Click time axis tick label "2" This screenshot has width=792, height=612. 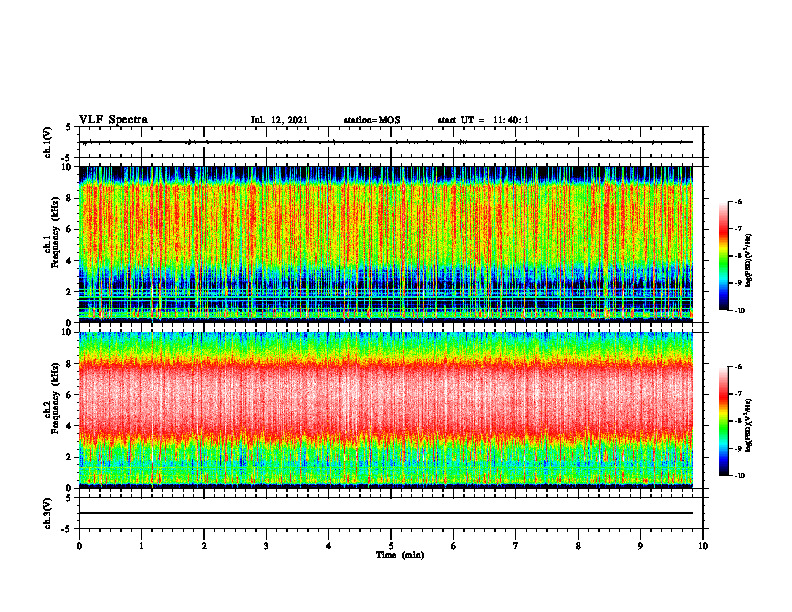pos(204,546)
